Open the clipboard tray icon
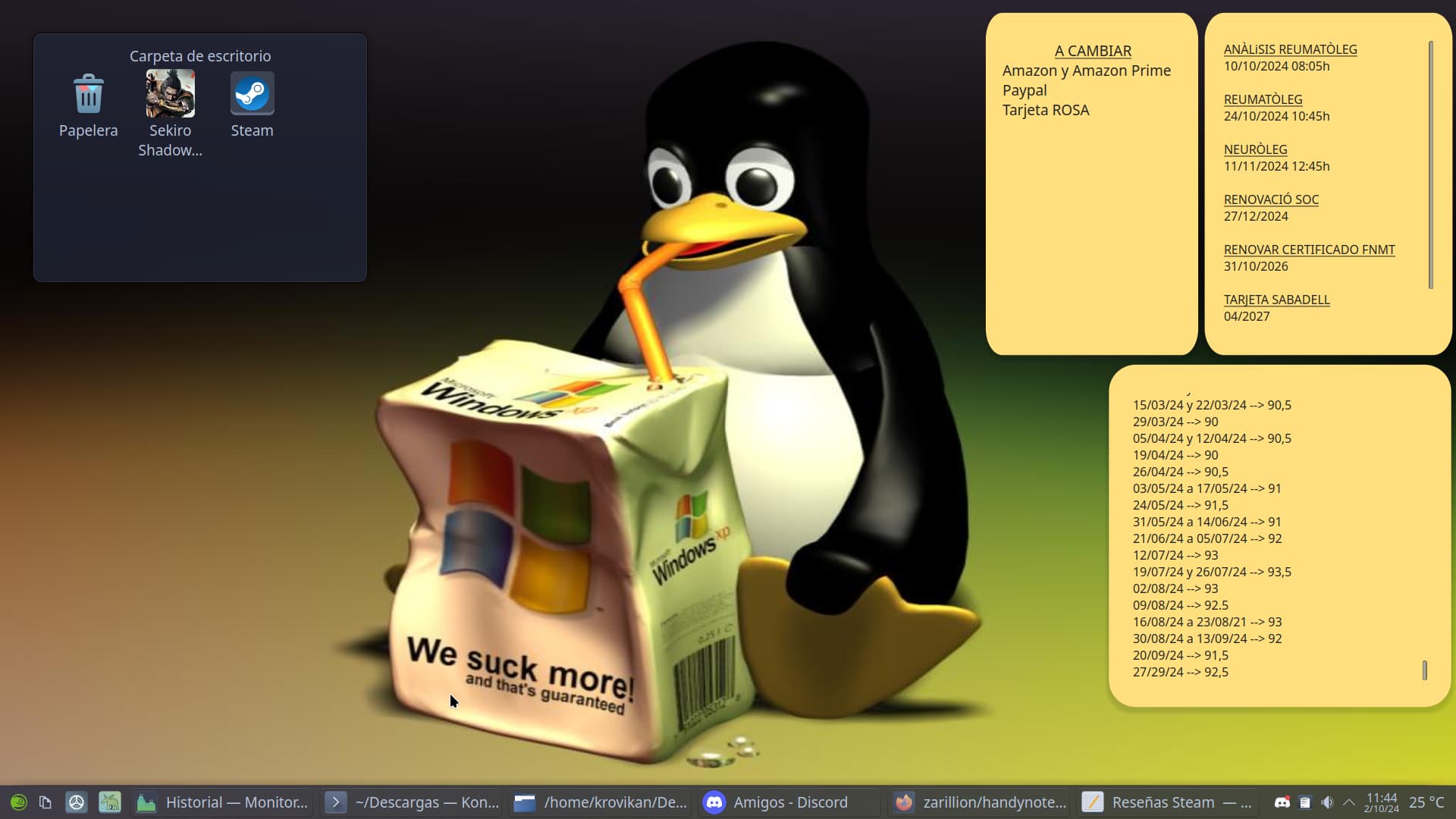Screen dimensions: 1456x819 1305,802
